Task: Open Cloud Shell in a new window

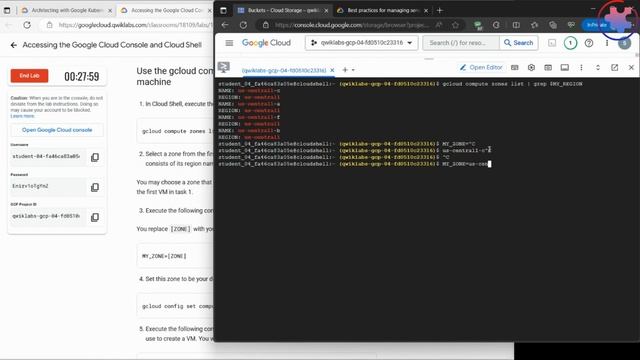Action: point(614,67)
